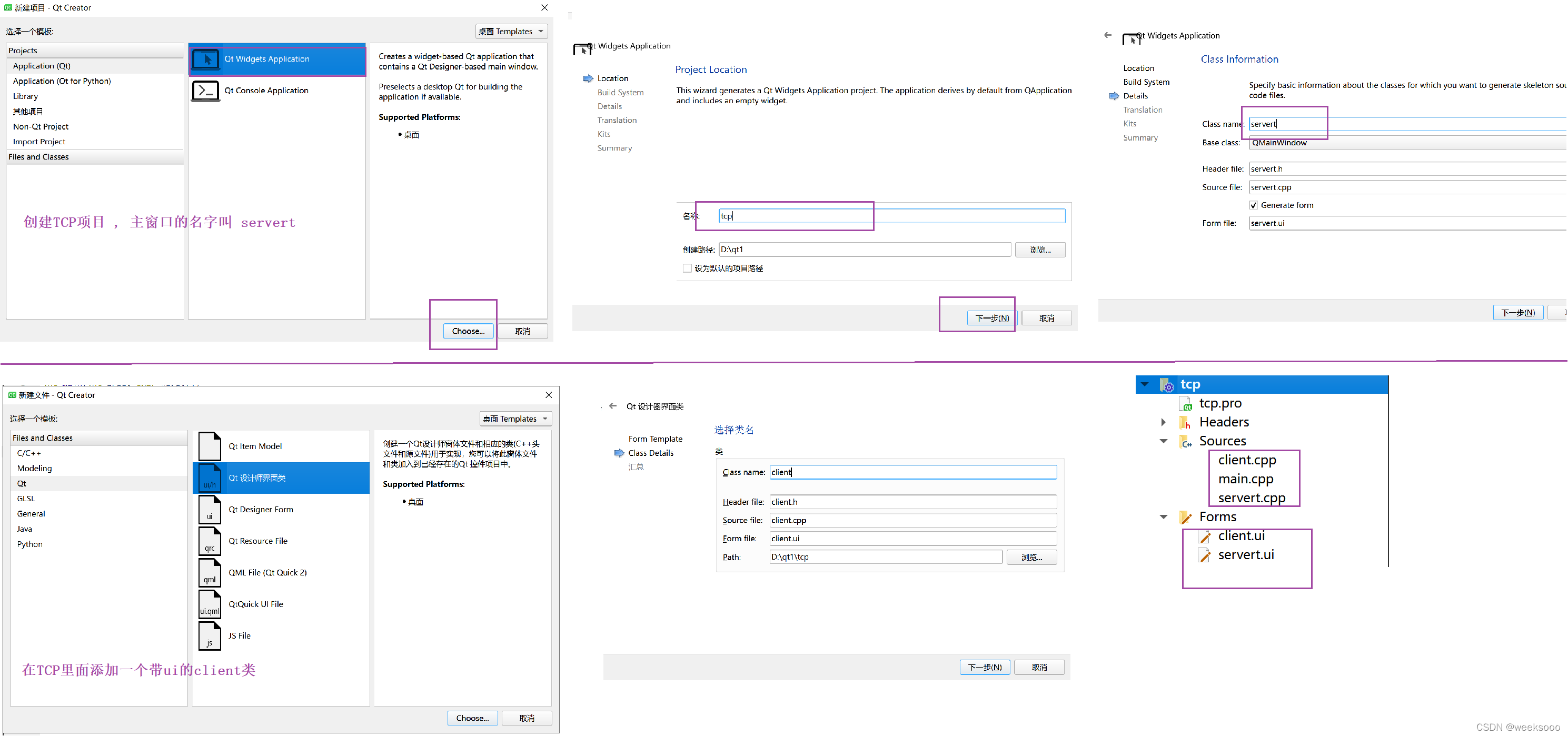This screenshot has width=1568, height=736.
Task: Click back arrow in Qt designer class wizard
Action: [613, 406]
